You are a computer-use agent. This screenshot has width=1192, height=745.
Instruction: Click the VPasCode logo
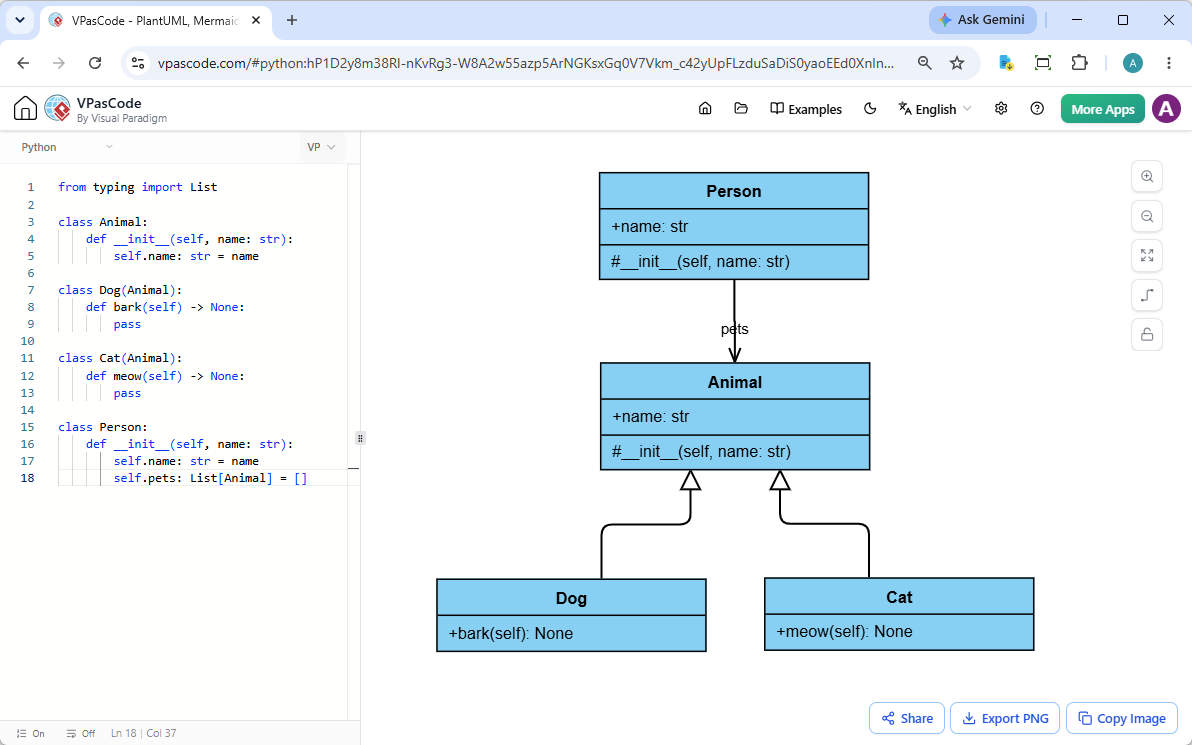tap(58, 109)
